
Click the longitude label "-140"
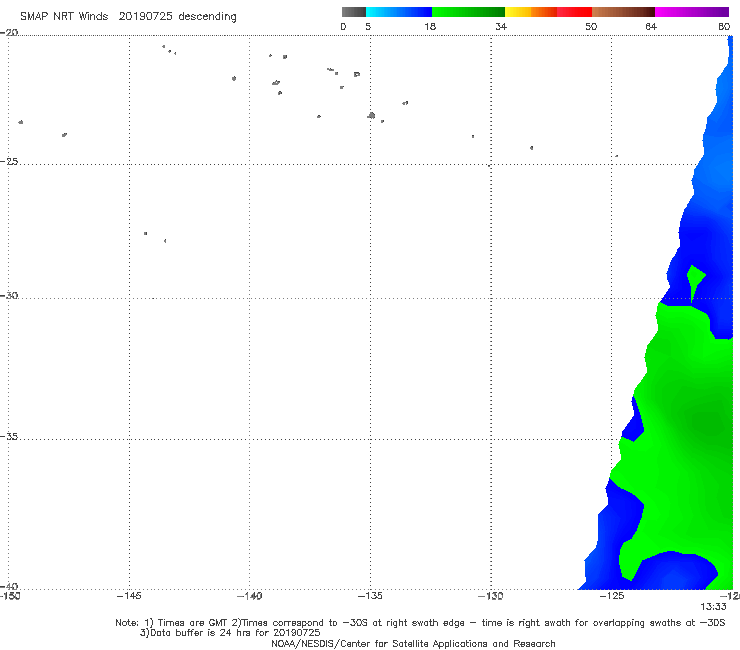[x=250, y=596]
